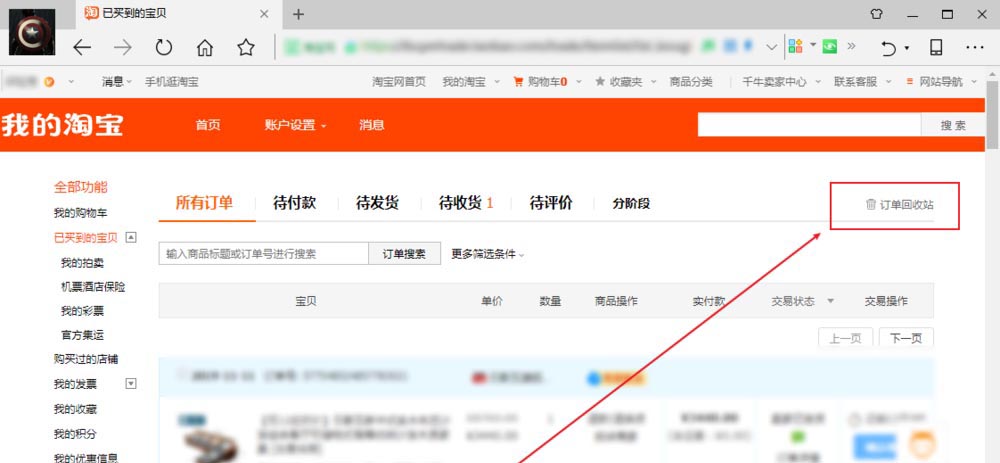Click the header search input field

[809, 125]
